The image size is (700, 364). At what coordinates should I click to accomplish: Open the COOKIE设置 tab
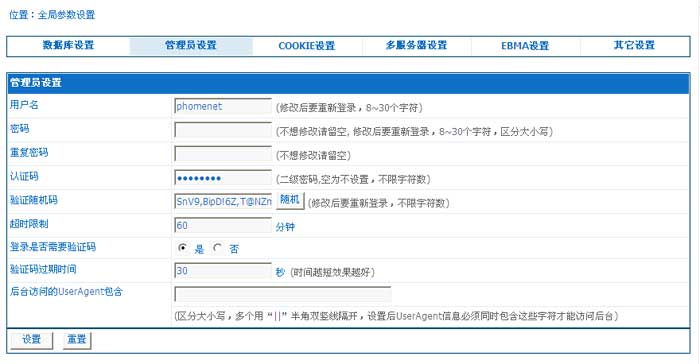[x=307, y=46]
